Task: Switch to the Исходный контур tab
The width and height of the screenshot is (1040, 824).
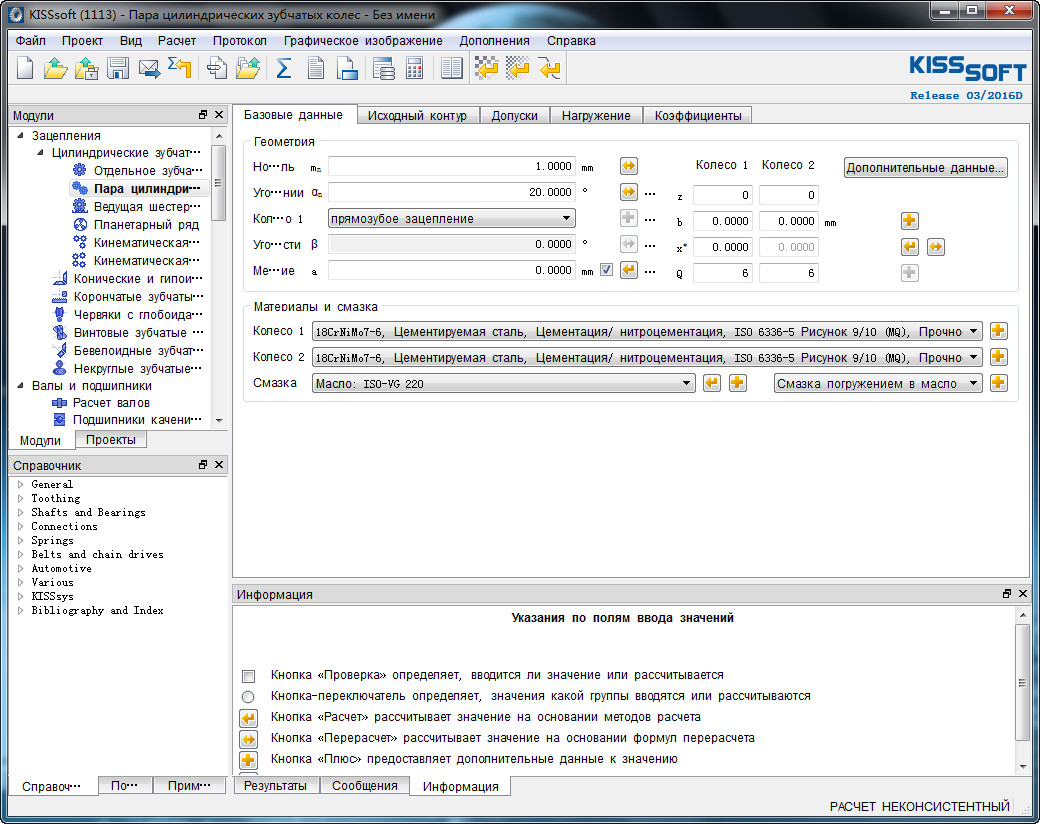Action: [x=417, y=115]
